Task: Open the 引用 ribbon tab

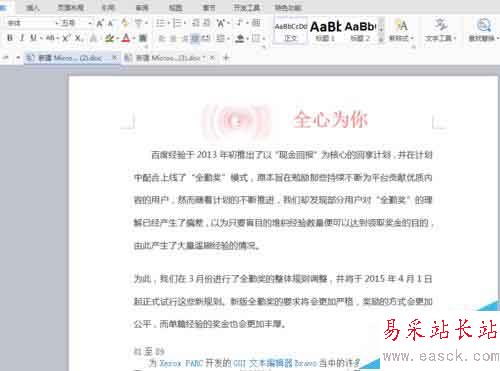Action: point(108,7)
